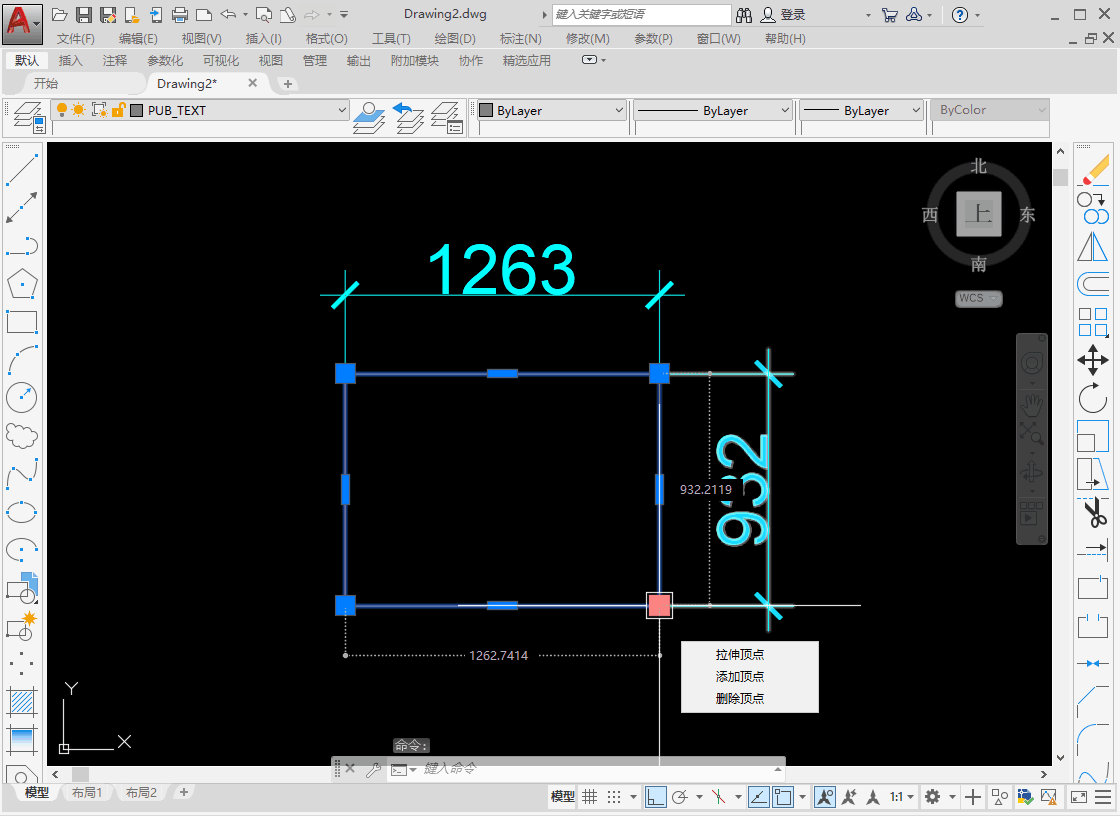Click the Offset modify tool
1120x816 pixels.
coord(1093,284)
